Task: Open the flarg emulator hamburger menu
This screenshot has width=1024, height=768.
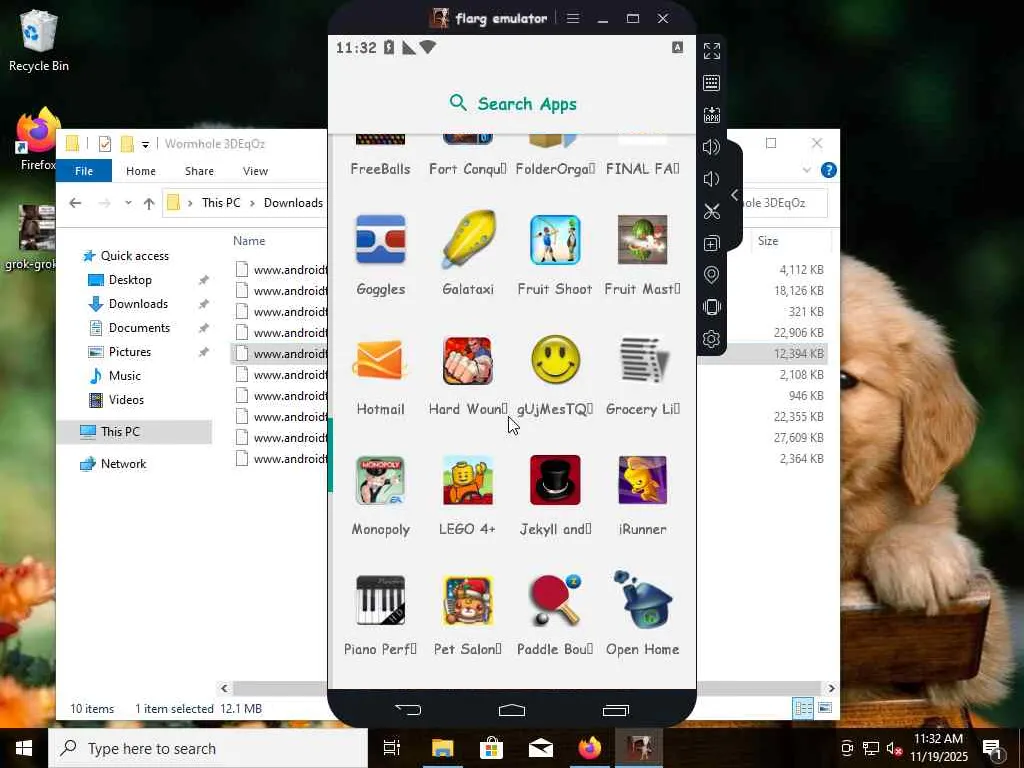Action: click(x=573, y=18)
